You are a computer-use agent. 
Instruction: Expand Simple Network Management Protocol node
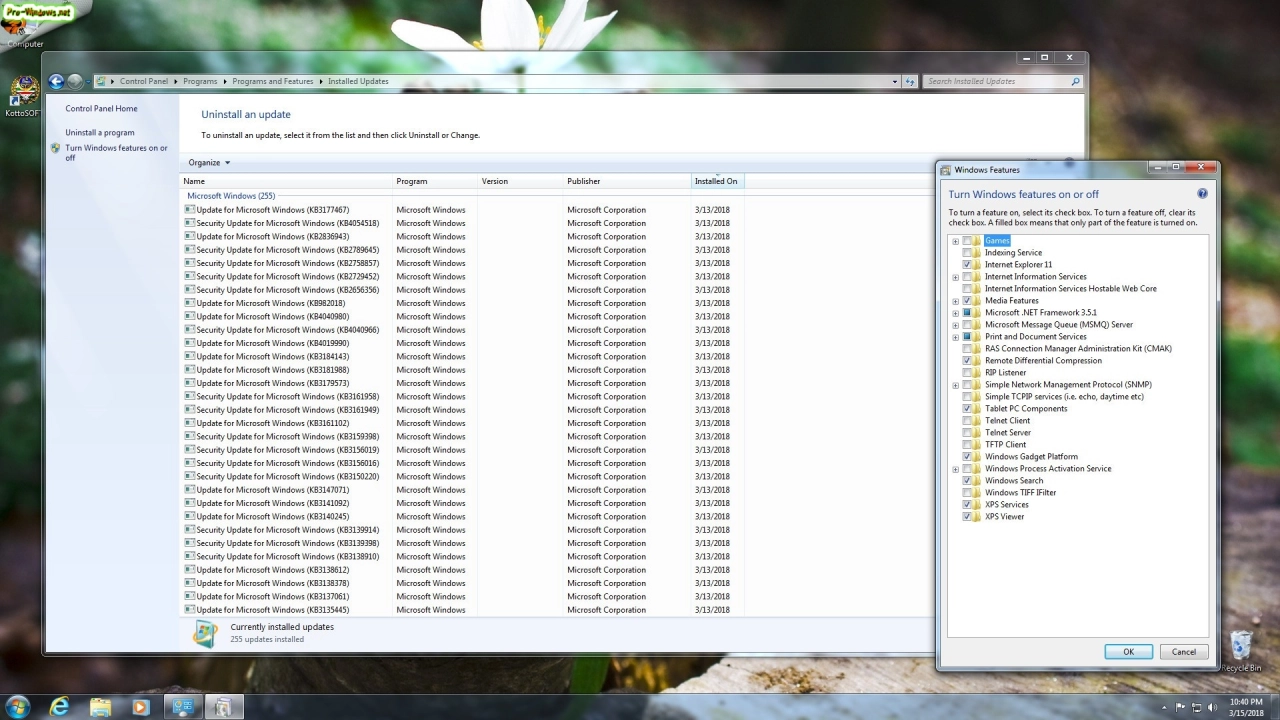coord(955,385)
